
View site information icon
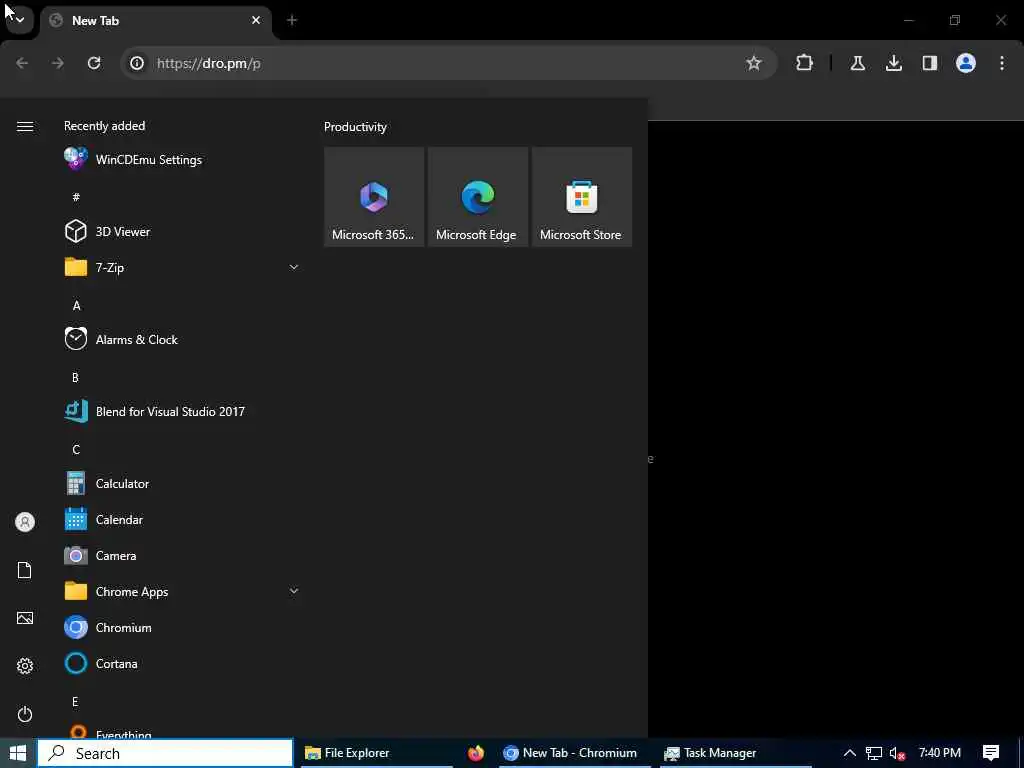(136, 63)
